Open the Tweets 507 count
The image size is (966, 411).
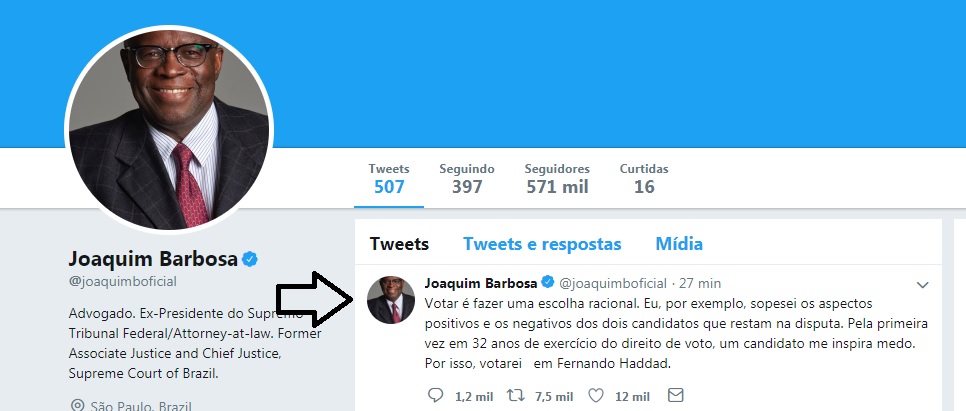389,179
